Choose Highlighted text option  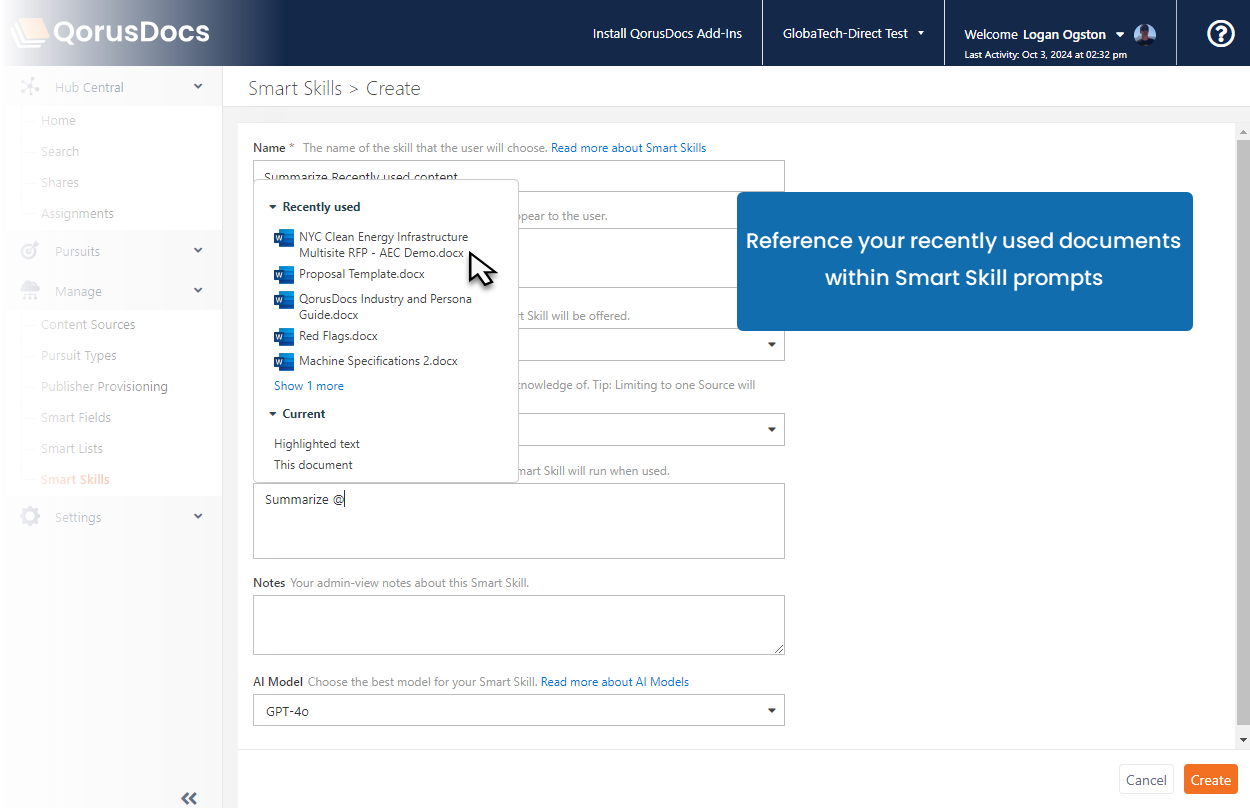coord(317,444)
